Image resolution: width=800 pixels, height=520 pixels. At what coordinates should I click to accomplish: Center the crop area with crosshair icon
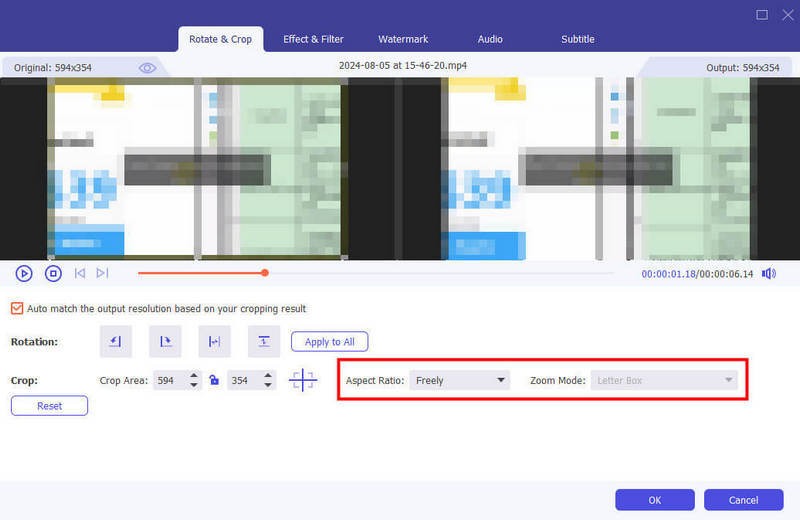303,381
